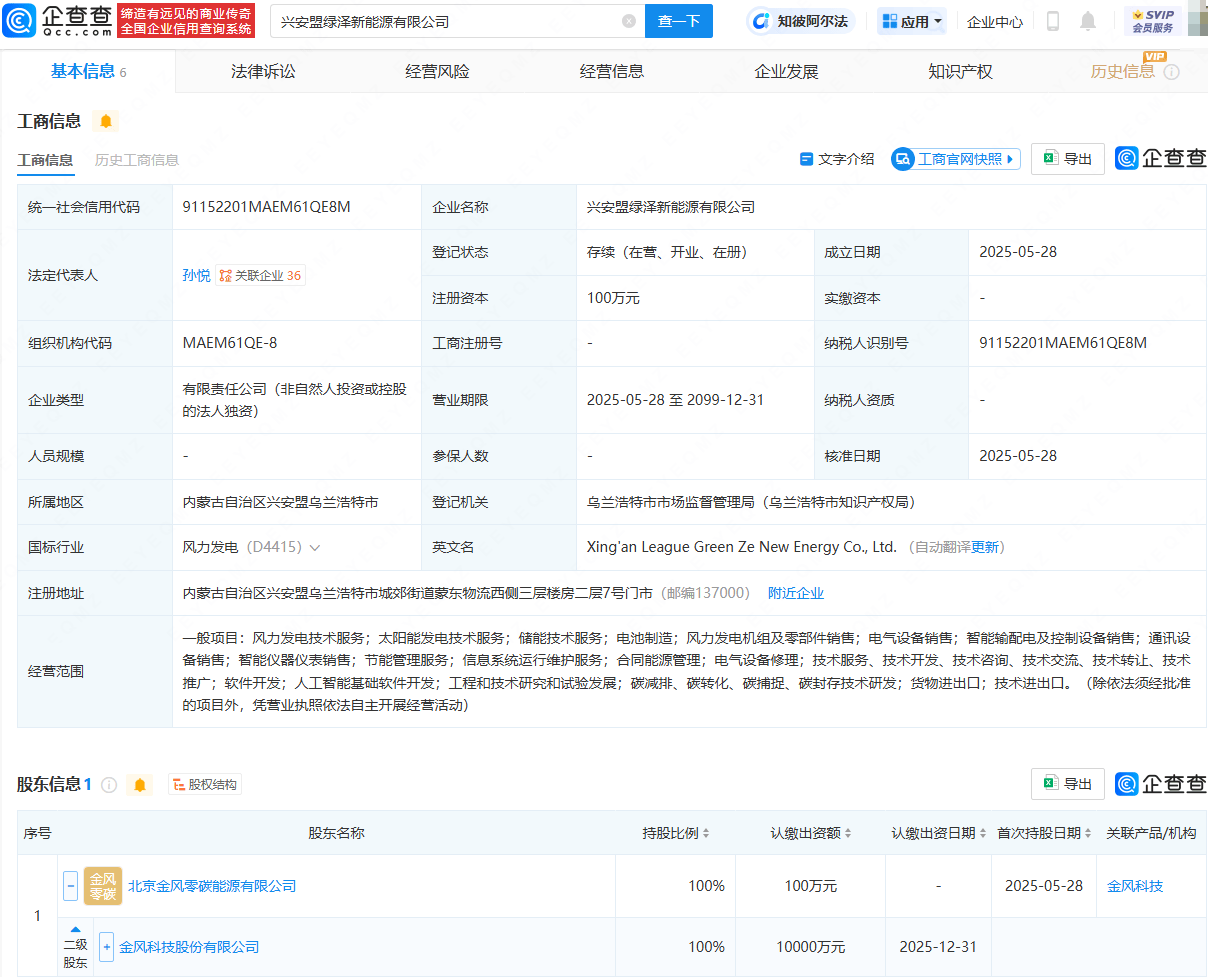Open SVIP 会员服务 membership badge
The width and height of the screenshot is (1208, 977).
pos(1153,21)
